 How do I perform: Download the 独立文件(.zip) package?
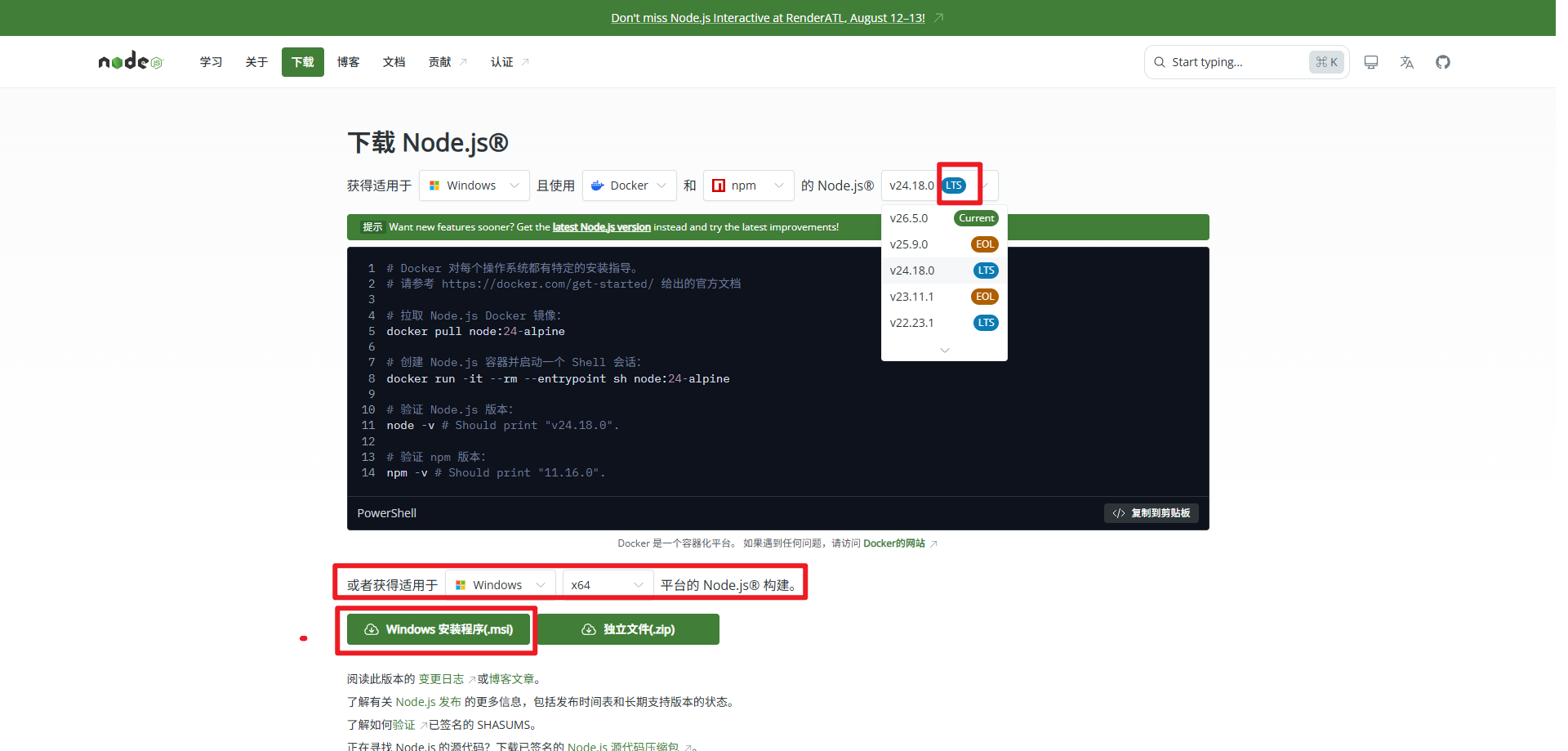(x=628, y=629)
